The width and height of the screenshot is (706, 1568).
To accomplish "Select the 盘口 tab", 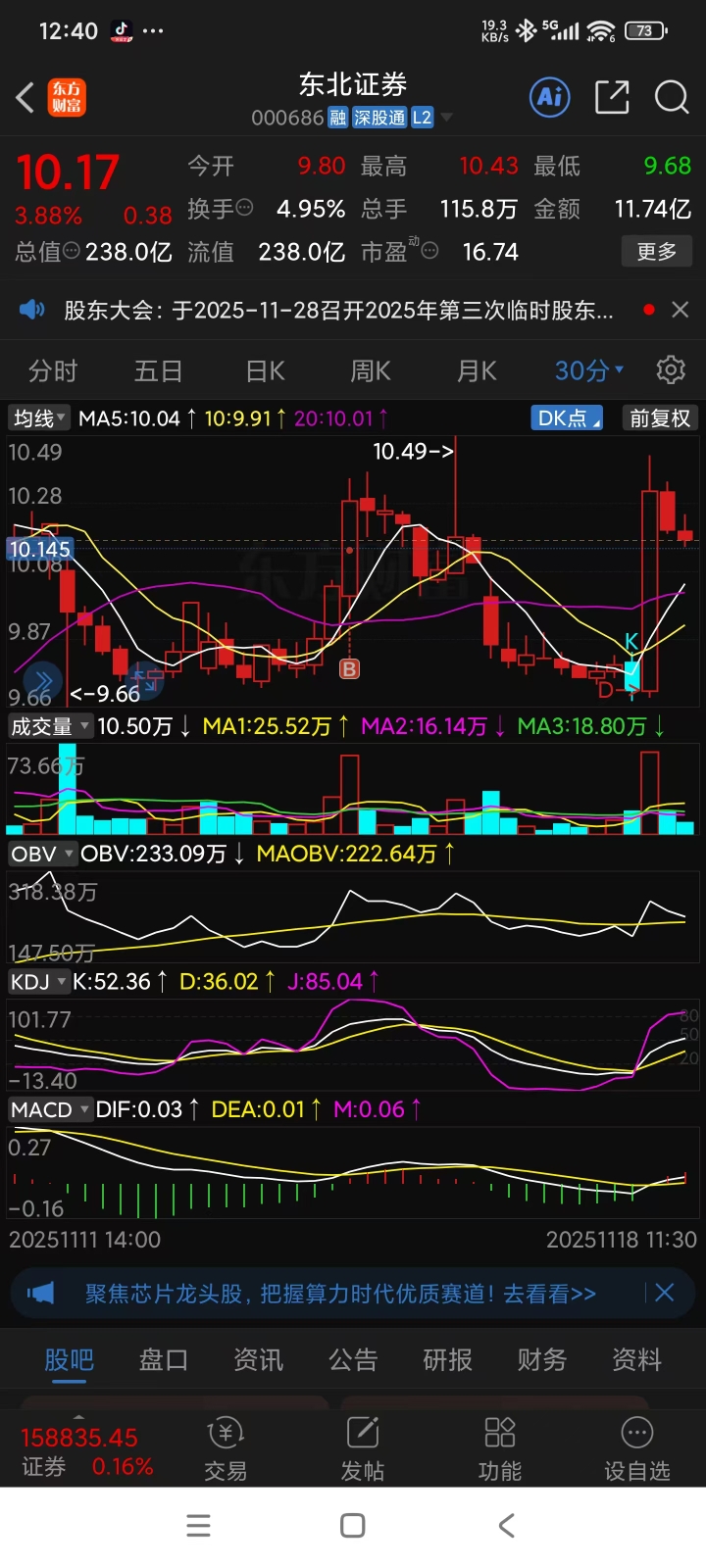I will (x=164, y=1359).
